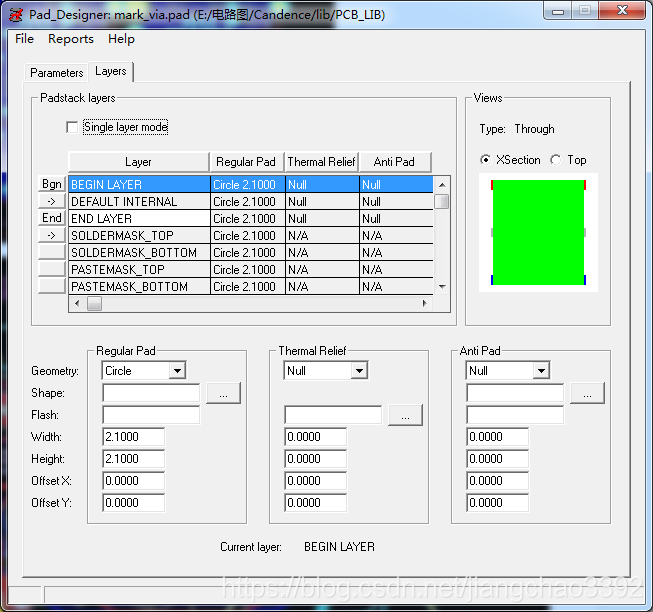Open the Reports menu
This screenshot has height=612, width=653.
click(71, 39)
